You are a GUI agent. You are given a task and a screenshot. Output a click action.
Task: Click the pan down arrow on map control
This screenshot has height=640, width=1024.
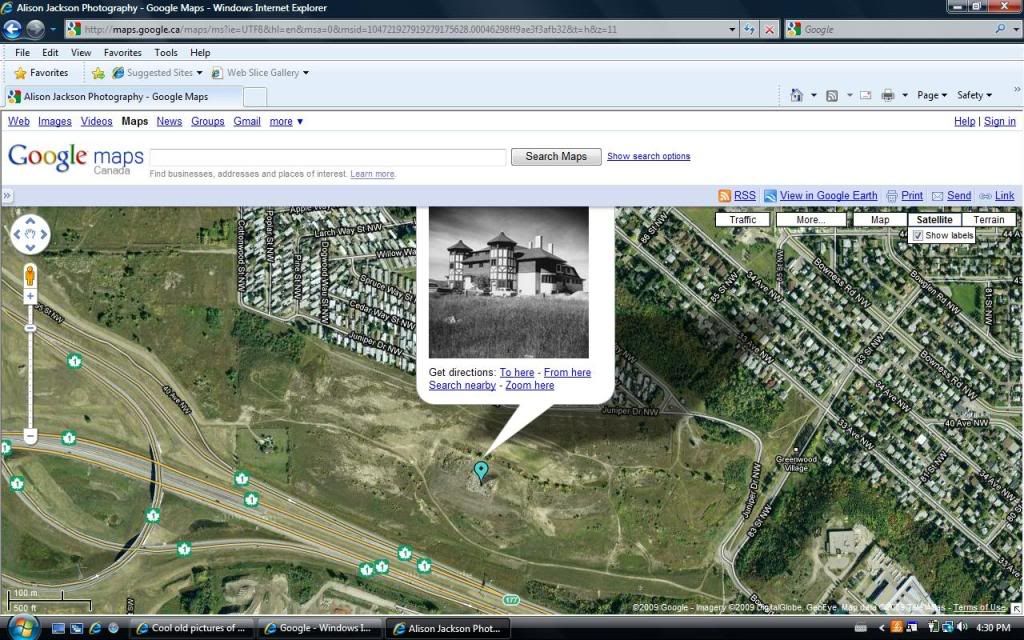point(30,247)
